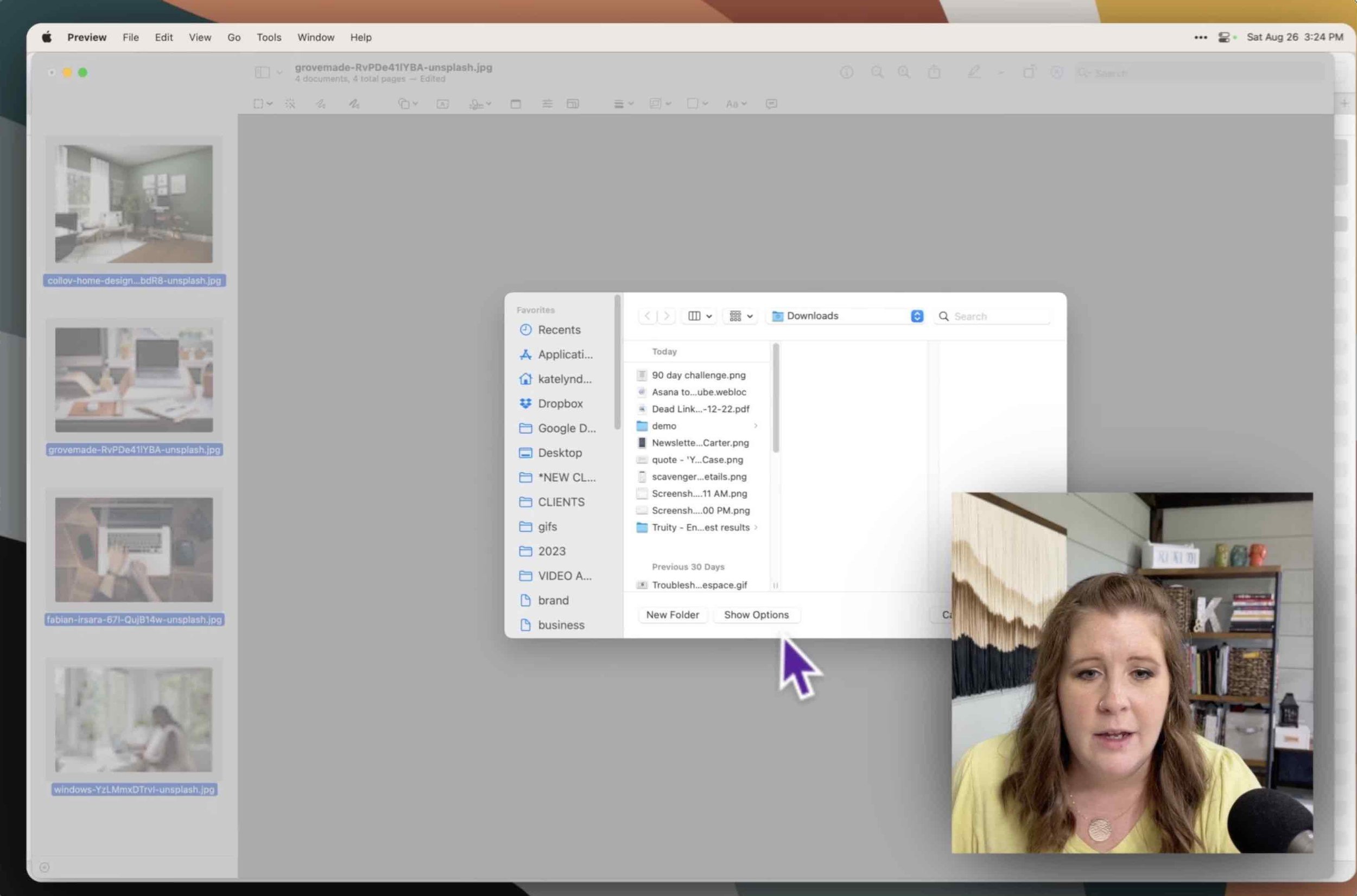Screen dimensions: 1357x896
Task: Click the Inspector info icon
Action: pyautogui.click(x=846, y=72)
